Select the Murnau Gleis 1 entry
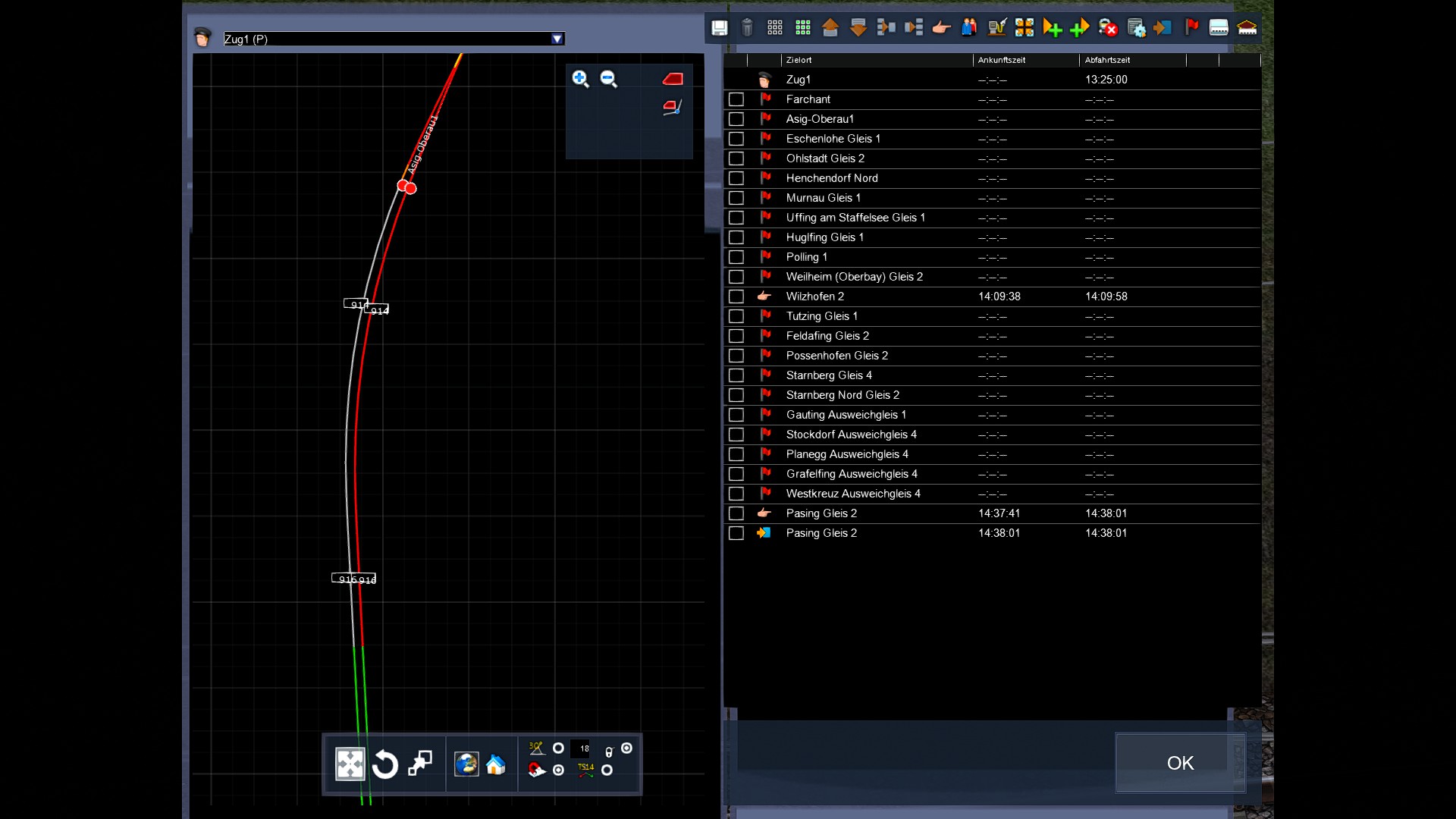Viewport: 1456px width, 819px height. coord(823,198)
